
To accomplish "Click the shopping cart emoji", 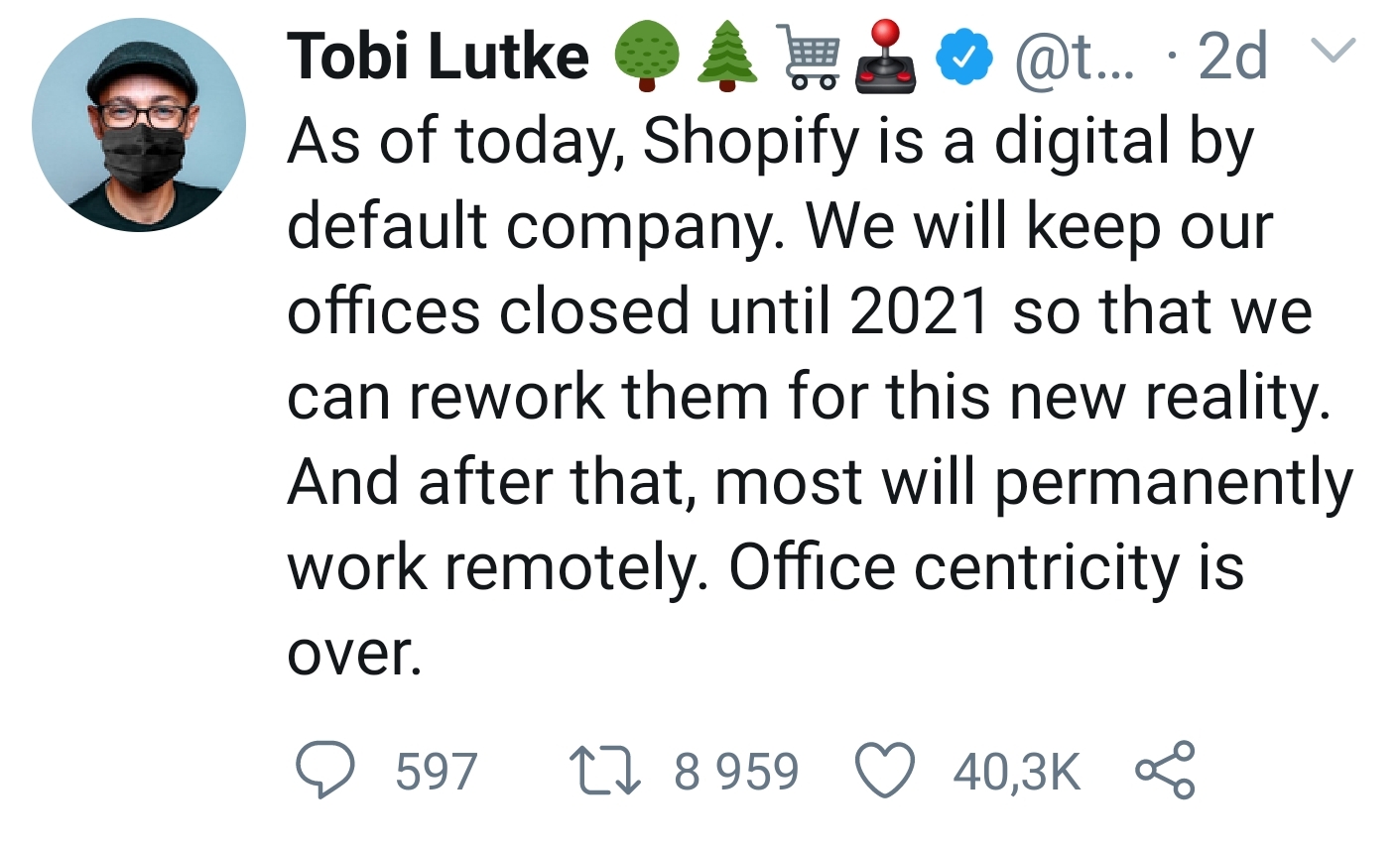I will pos(810,57).
